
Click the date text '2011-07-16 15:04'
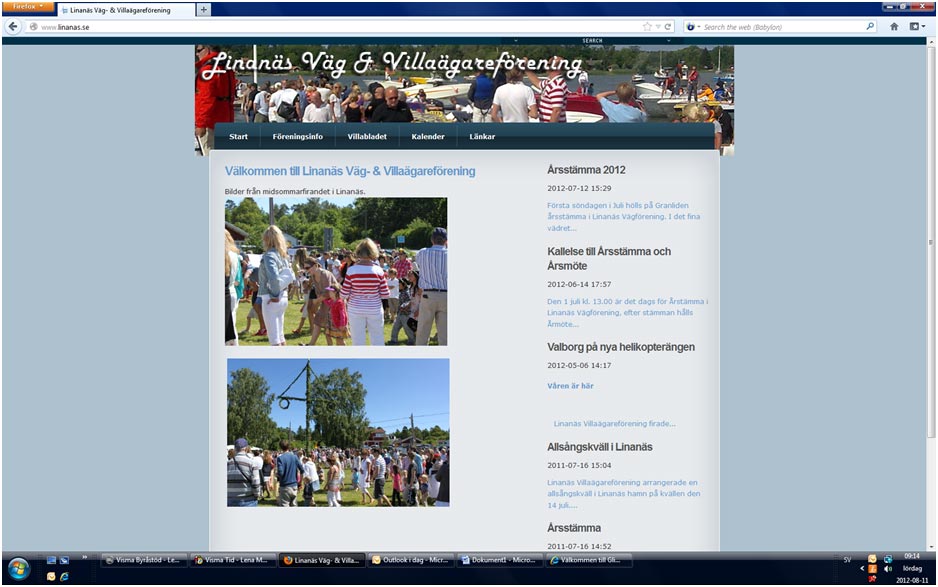coord(579,465)
